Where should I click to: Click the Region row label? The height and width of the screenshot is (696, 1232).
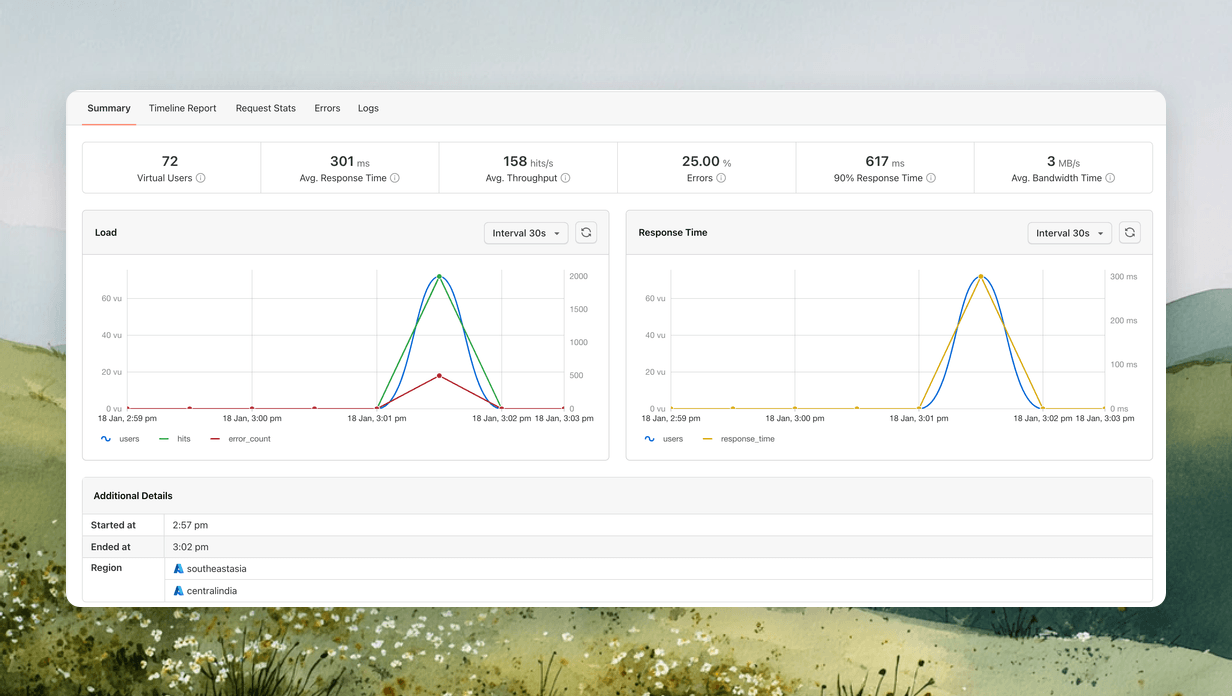(x=107, y=568)
